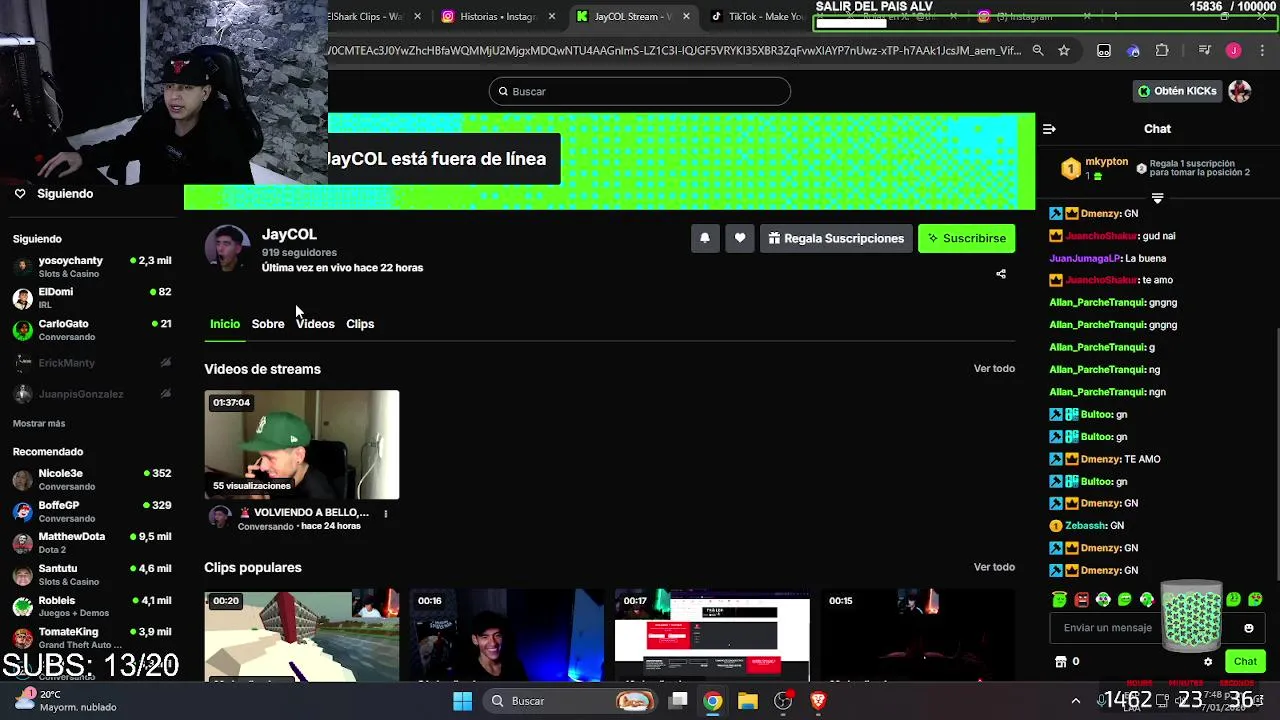Image resolution: width=1280 pixels, height=720 pixels.
Task: Open the MatthewDota recommended channel
Action: [92, 543]
